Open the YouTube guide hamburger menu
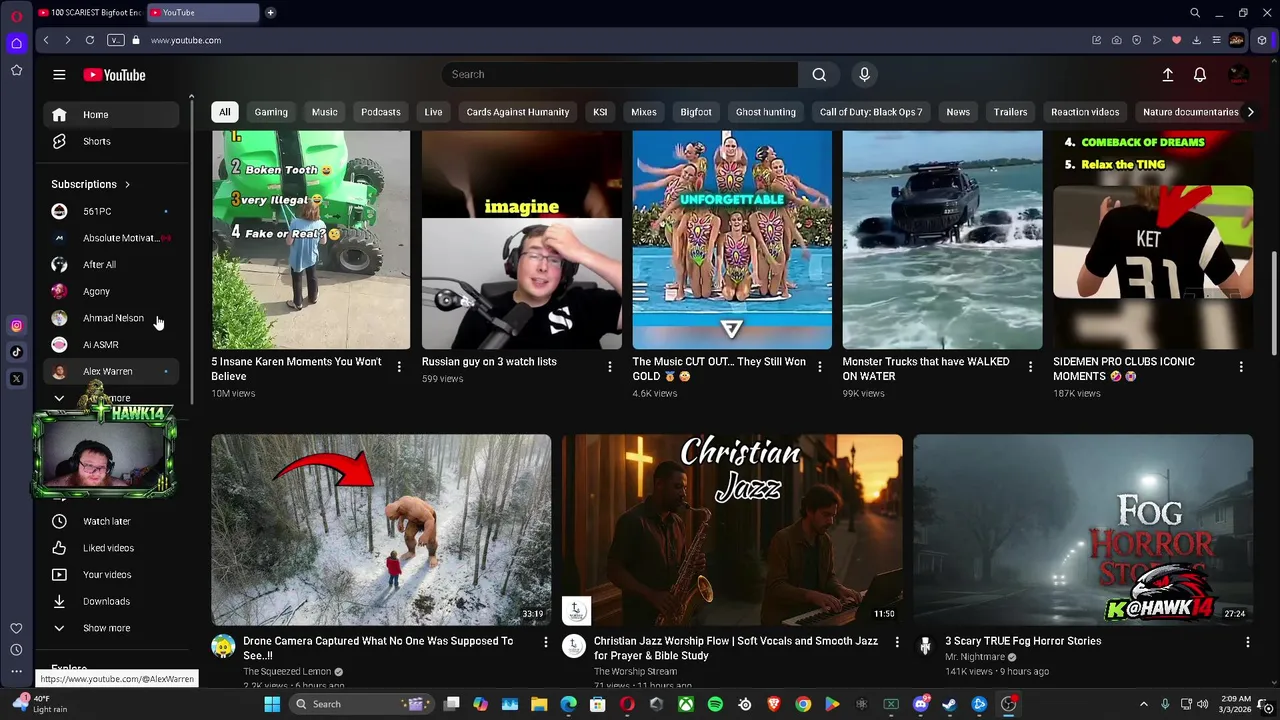Screen dimensions: 1280x720 tap(59, 75)
